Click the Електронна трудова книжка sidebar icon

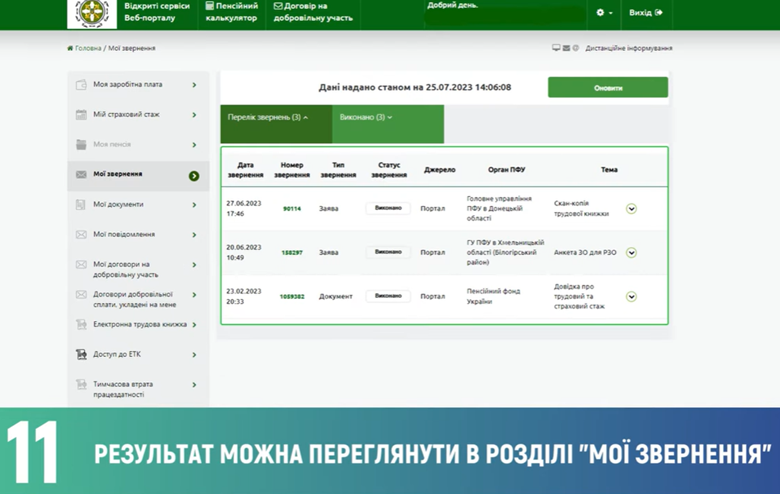[x=82, y=324]
